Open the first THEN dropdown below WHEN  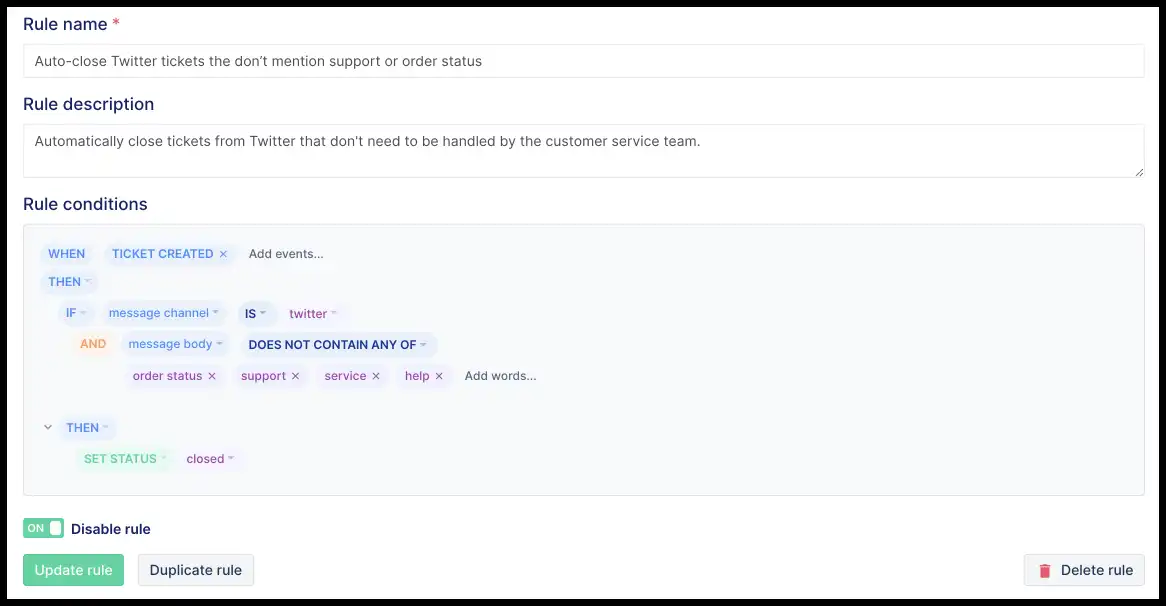point(69,282)
